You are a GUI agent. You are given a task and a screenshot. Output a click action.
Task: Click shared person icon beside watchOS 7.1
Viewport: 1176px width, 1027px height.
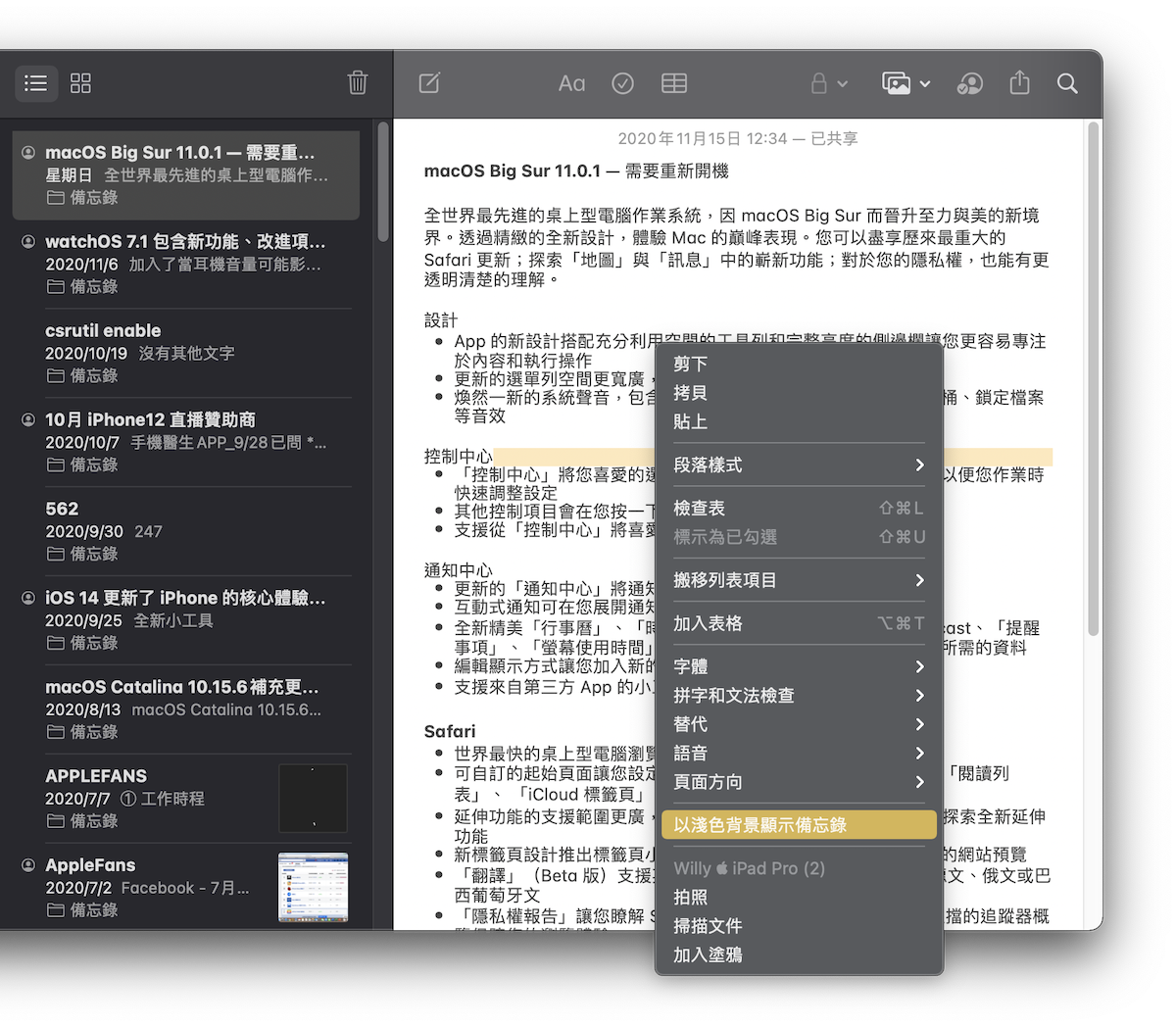tap(28, 241)
